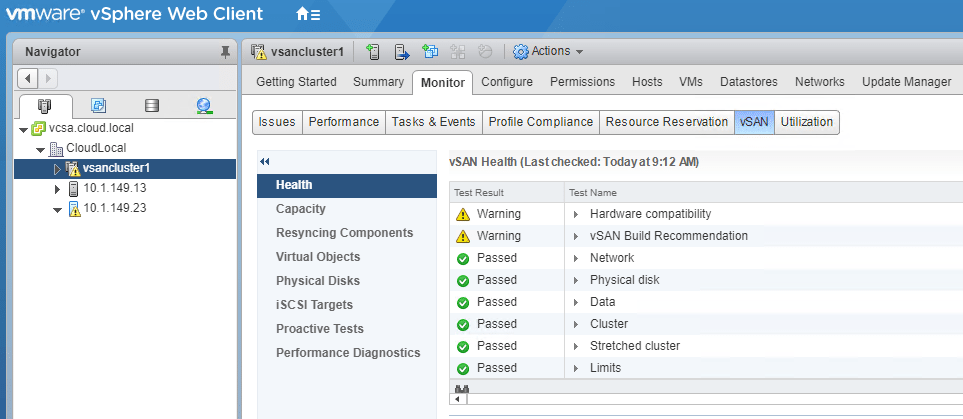Expand the Hardware compatibility test row
The width and height of the screenshot is (963, 419).
577,214
